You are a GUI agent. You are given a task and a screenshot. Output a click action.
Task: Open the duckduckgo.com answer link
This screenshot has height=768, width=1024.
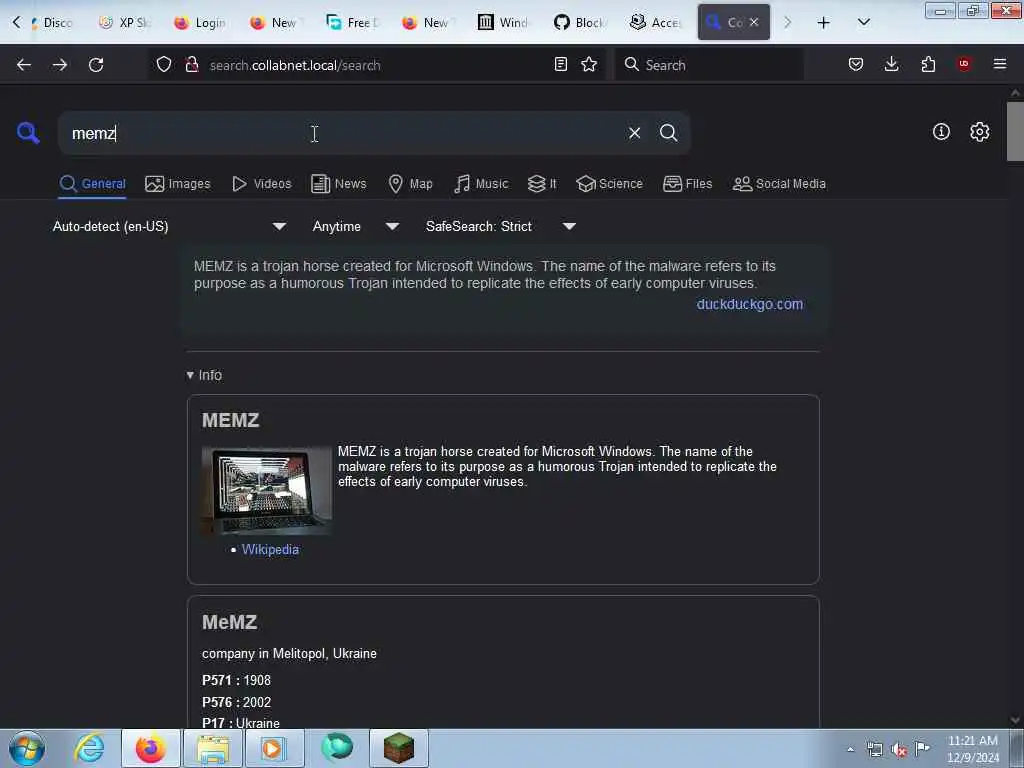(750, 304)
